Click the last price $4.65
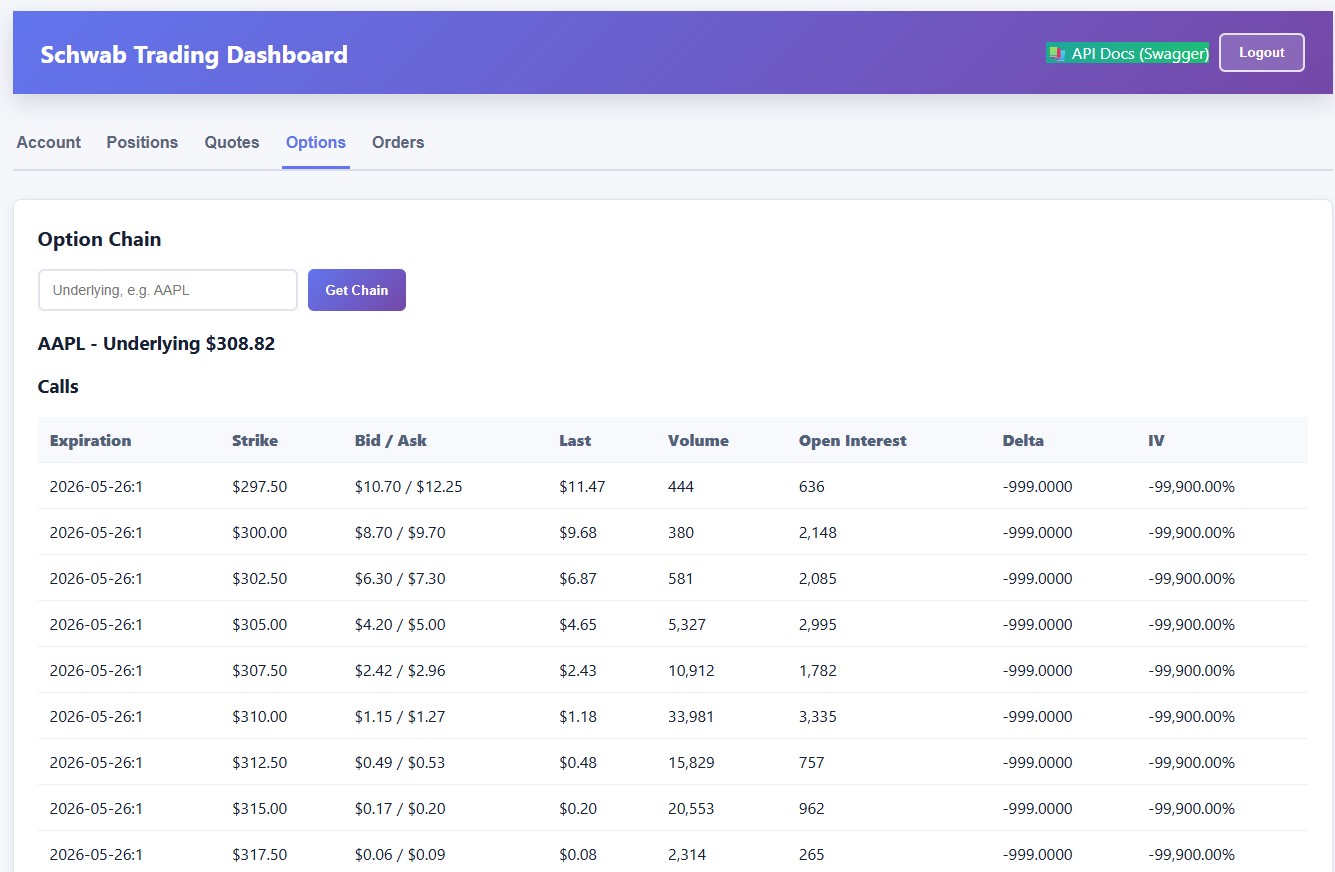This screenshot has width=1335, height=872. [578, 625]
